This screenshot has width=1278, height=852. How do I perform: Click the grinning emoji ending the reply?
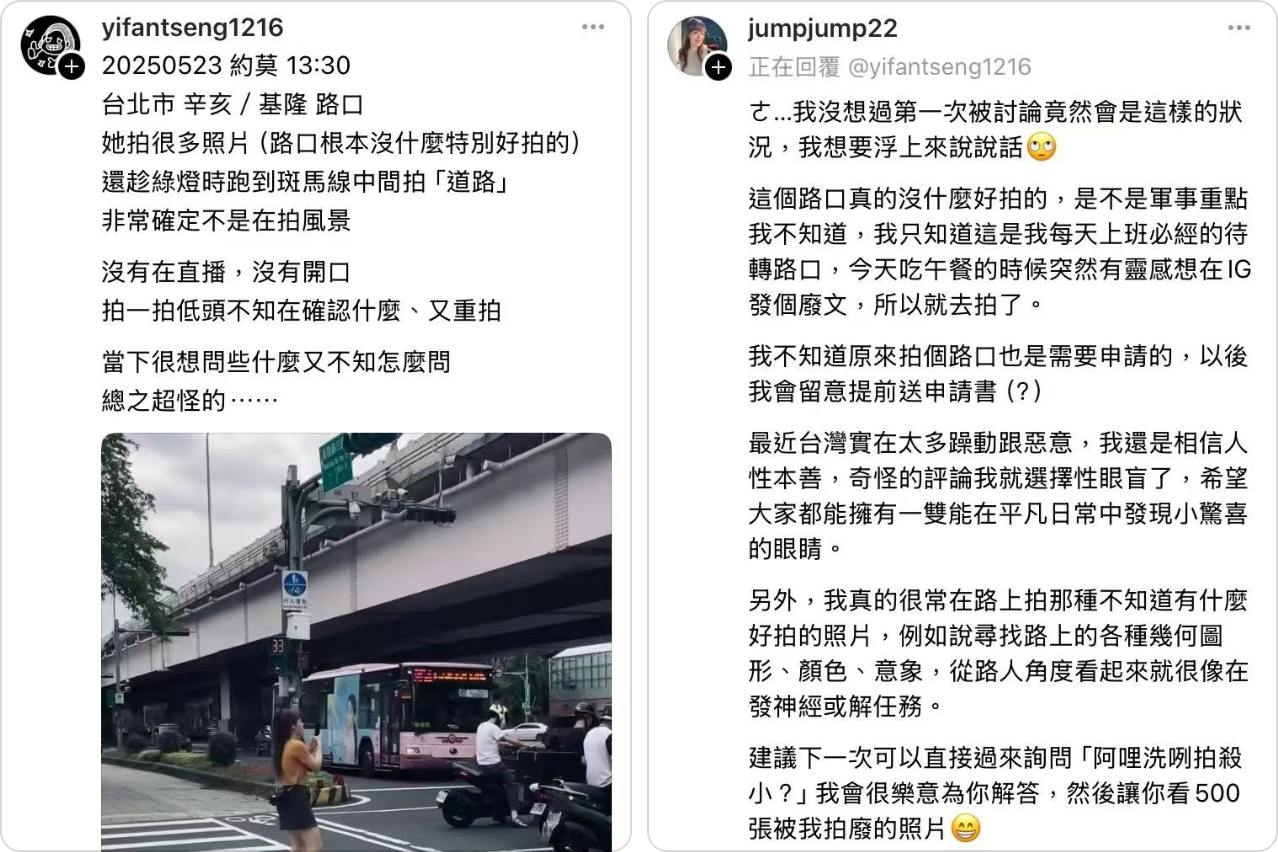click(966, 829)
